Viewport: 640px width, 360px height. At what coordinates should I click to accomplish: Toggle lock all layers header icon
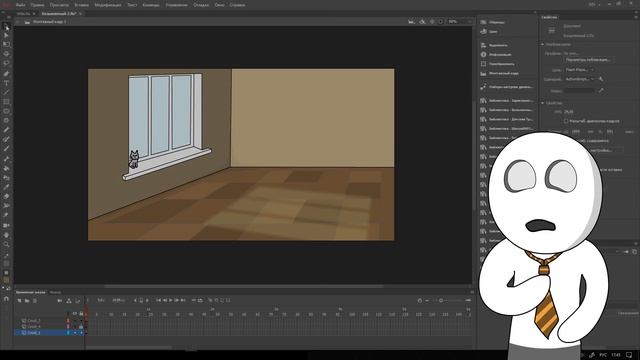pos(81,313)
